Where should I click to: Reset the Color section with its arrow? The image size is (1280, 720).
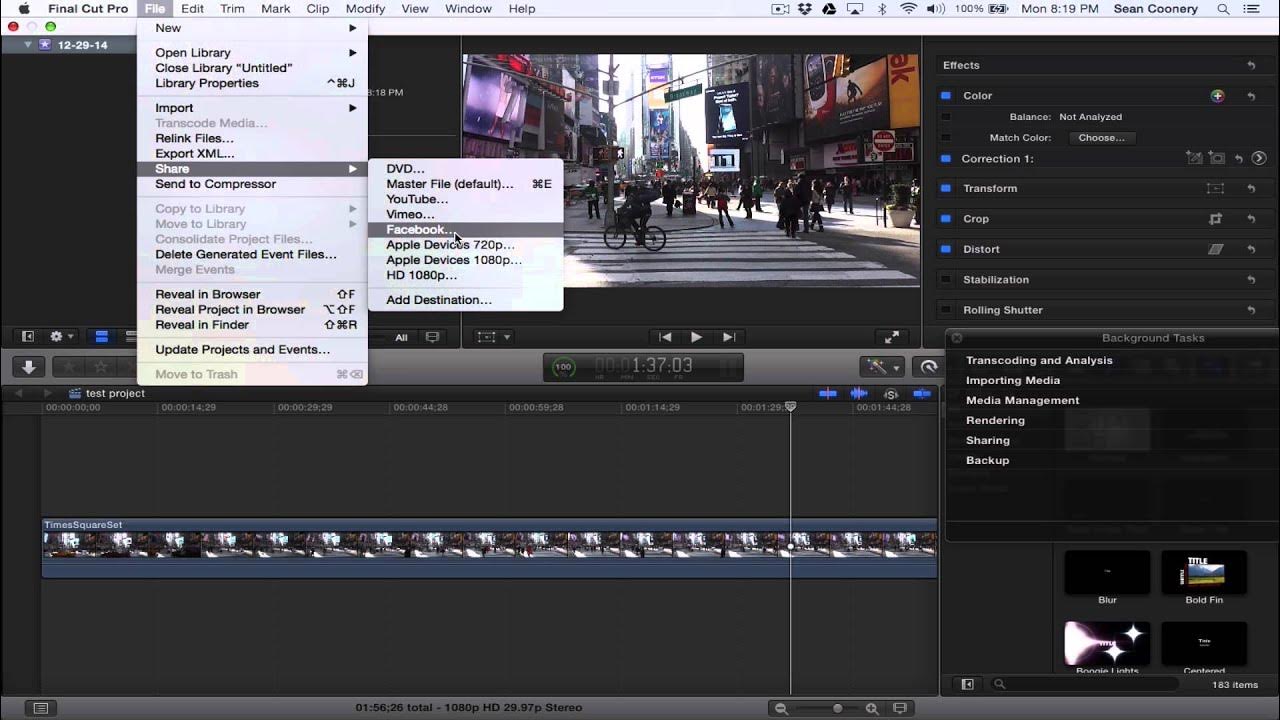coord(1251,96)
